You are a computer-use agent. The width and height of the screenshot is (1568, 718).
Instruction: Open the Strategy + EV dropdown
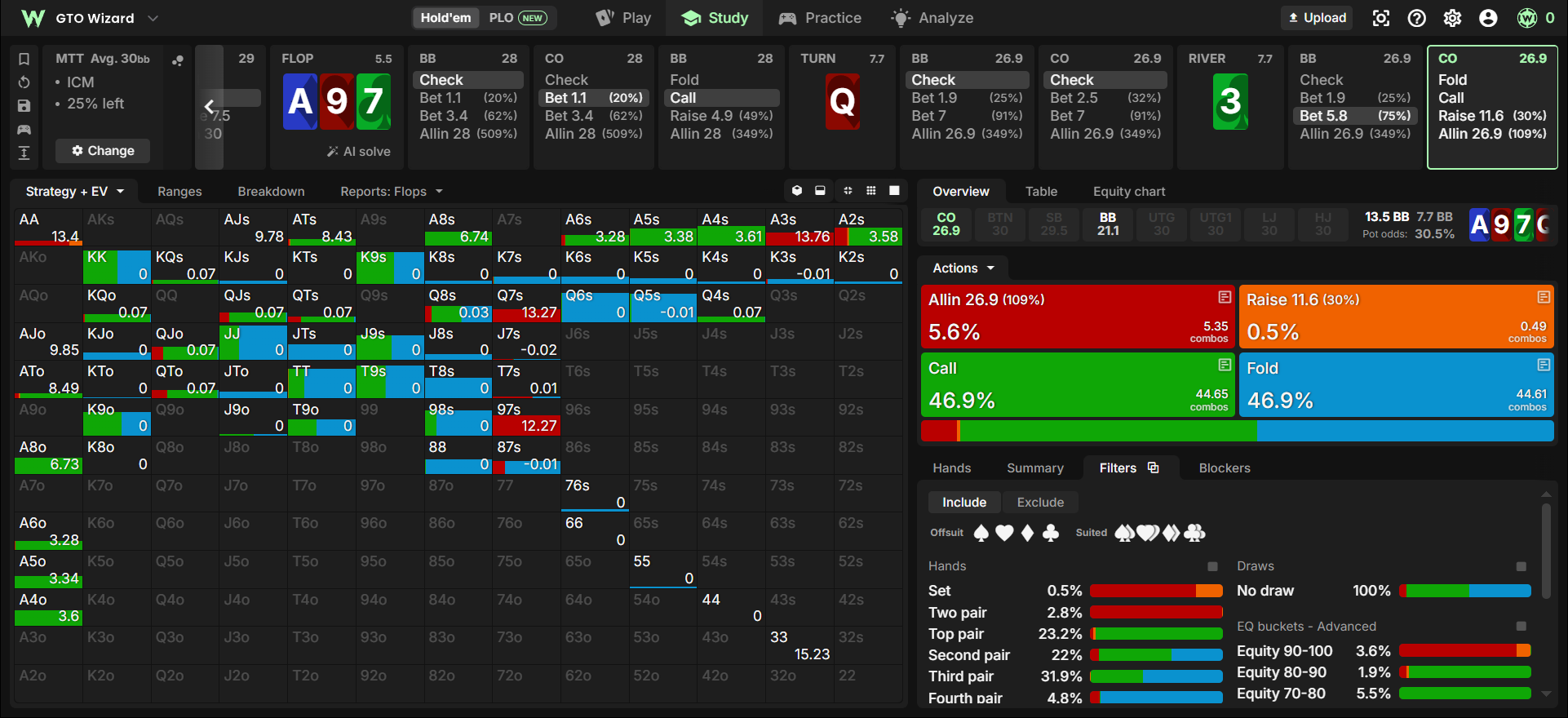click(x=74, y=192)
